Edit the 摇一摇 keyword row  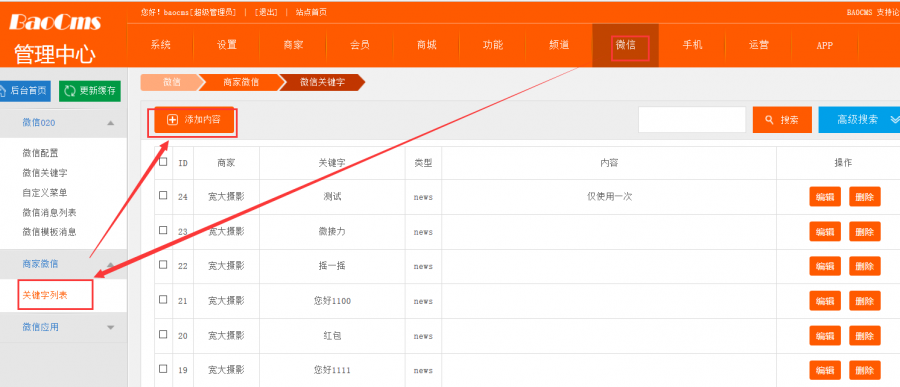[x=825, y=266]
